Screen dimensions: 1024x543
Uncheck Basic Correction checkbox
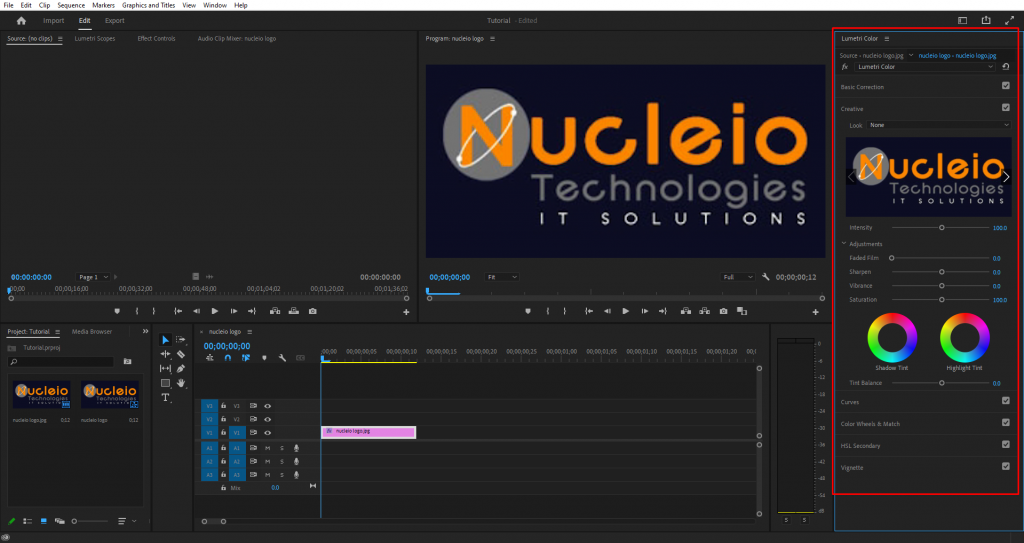point(1006,86)
